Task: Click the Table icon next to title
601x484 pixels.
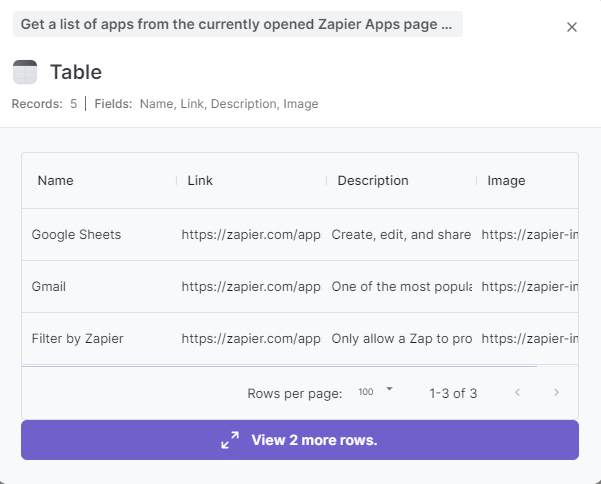Action: pyautogui.click(x=25, y=72)
